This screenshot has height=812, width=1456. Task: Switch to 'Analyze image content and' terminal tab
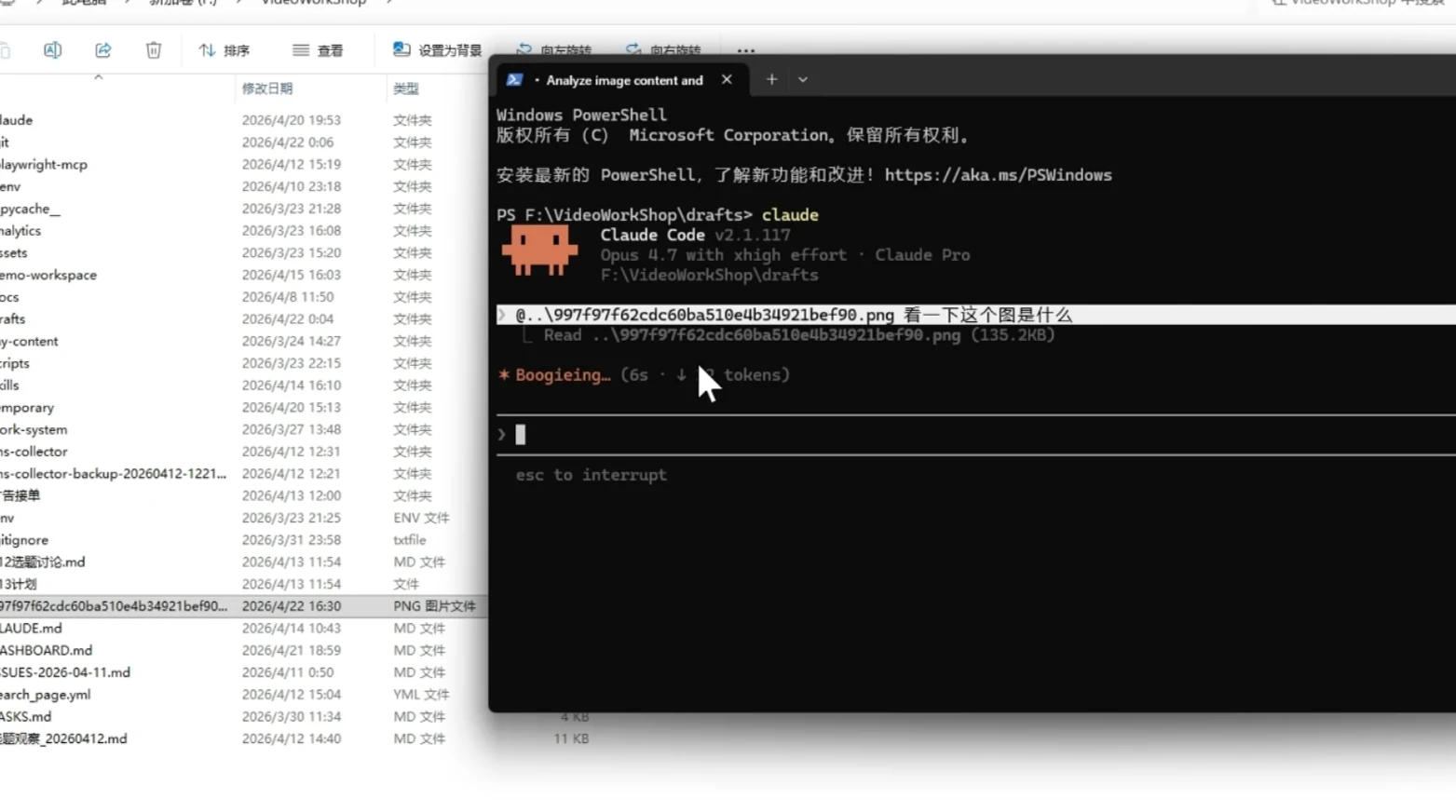pos(624,80)
